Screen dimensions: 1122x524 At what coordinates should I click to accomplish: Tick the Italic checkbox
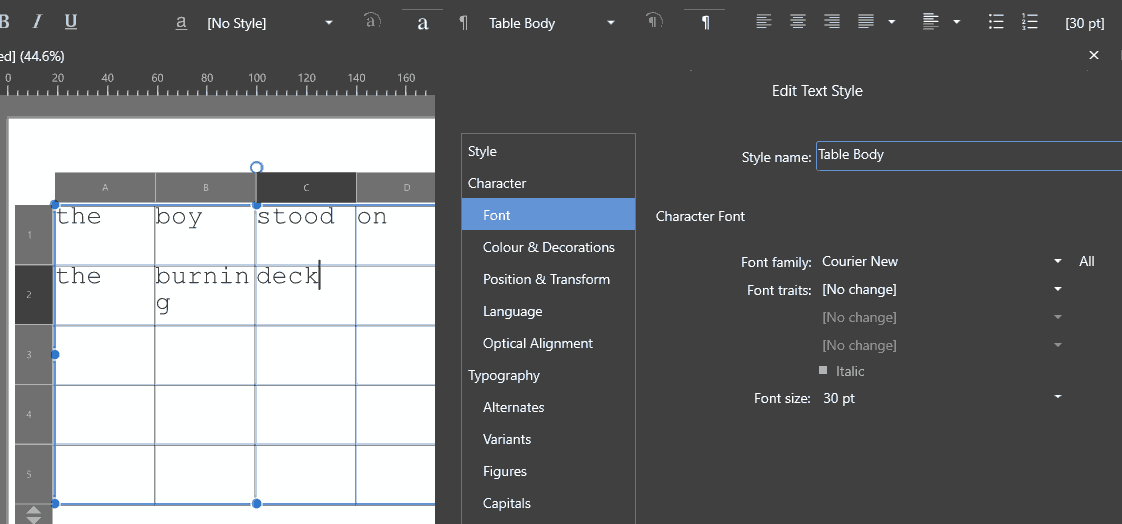[823, 371]
